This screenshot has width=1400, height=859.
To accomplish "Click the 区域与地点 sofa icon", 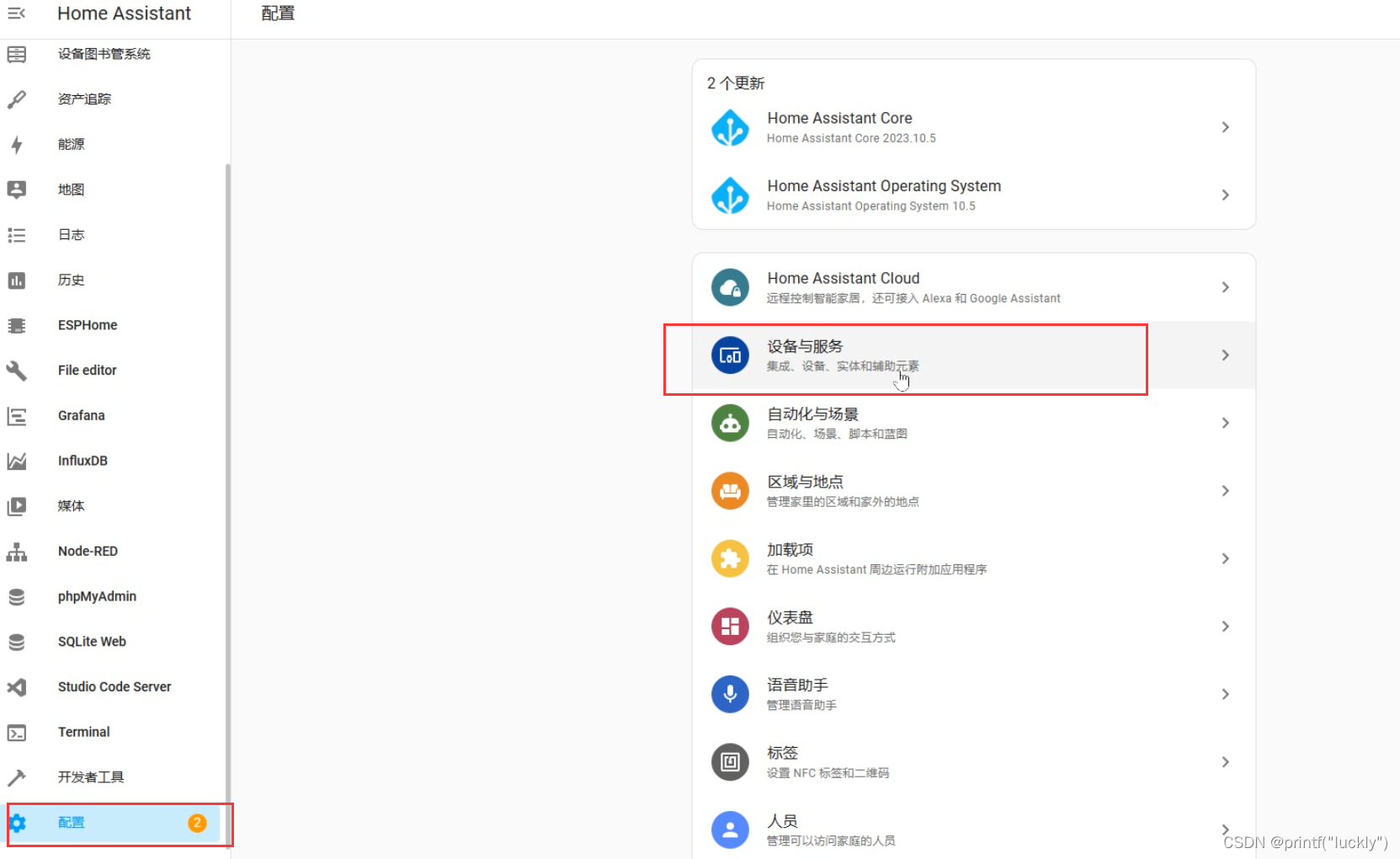I will click(730, 491).
